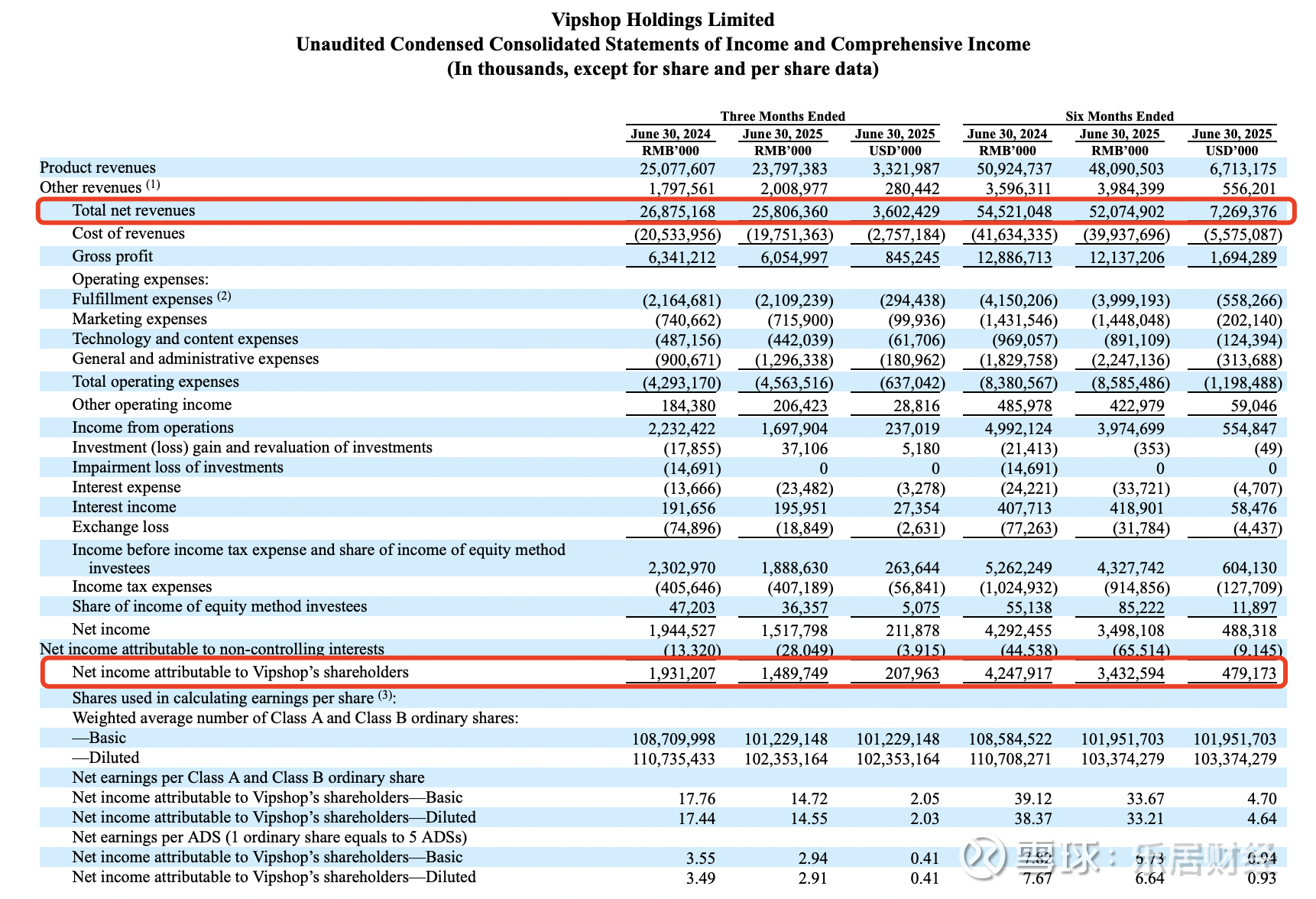This screenshot has height=899, width=1316.
Task: Click the 'Total net revenues' row label
Action: coord(134,210)
